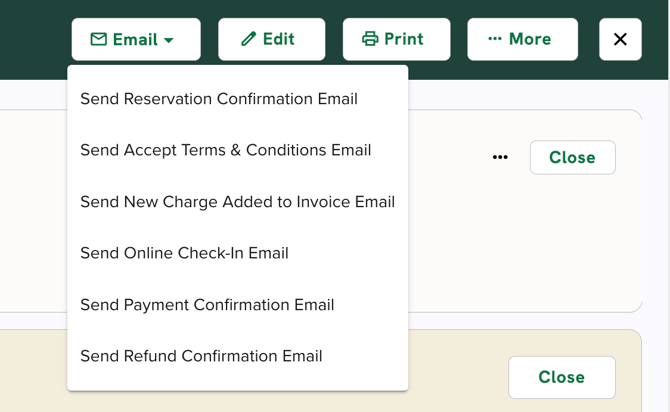Choose Send Accept Terms & Conditions Email
The image size is (670, 412).
pyautogui.click(x=238, y=150)
